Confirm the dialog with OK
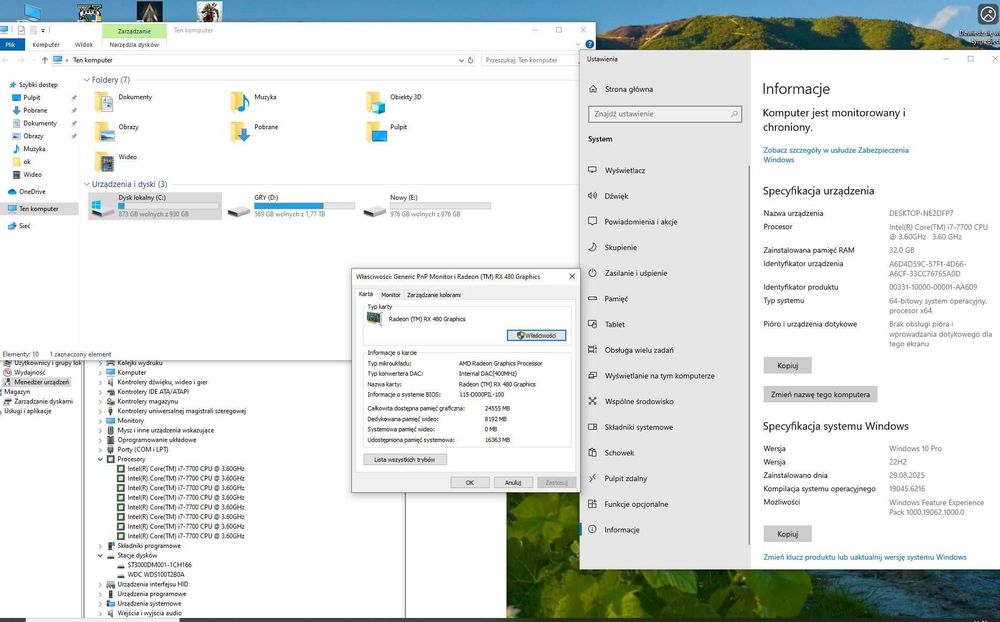The height and width of the screenshot is (622, 1000). pyautogui.click(x=469, y=482)
